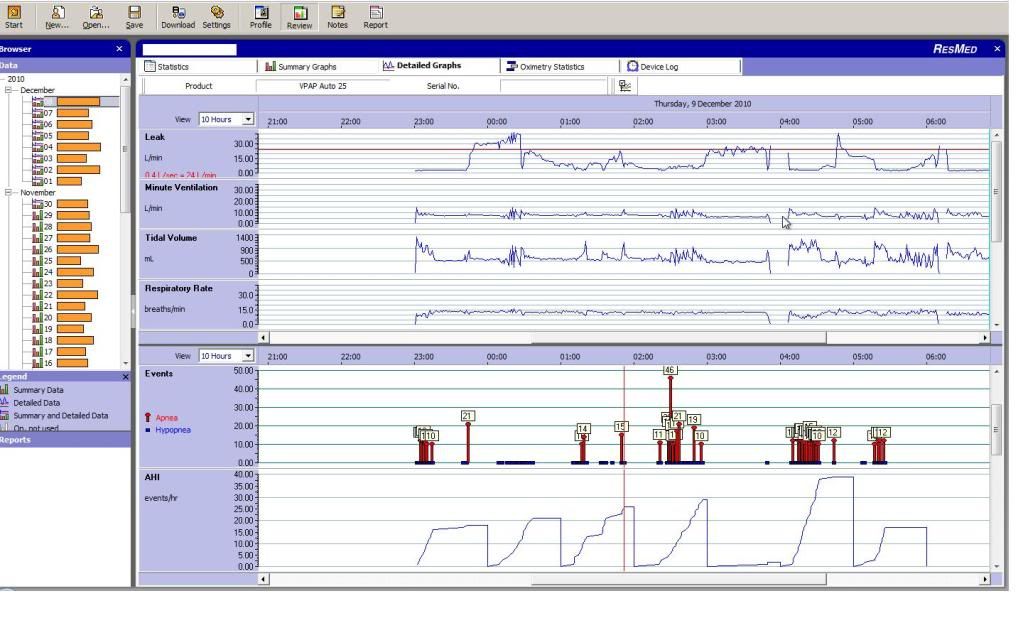1023x618 pixels.
Task: Close the Browser panel
Action: click(x=119, y=49)
